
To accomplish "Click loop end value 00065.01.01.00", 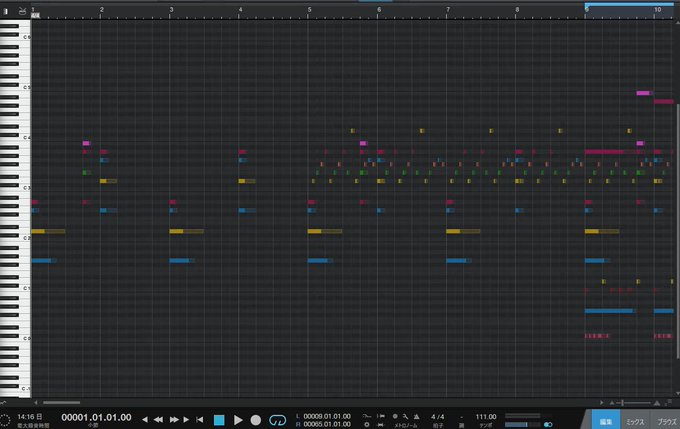I will 327,424.
